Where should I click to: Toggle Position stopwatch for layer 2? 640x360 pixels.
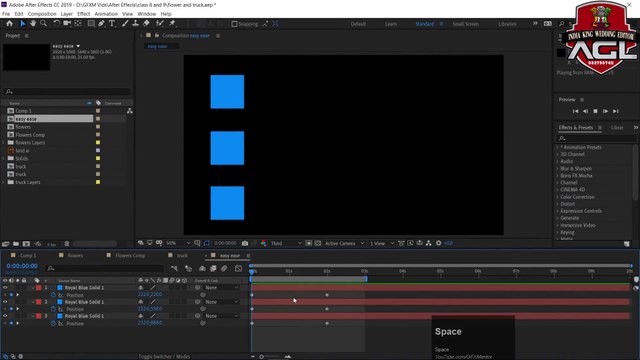point(53,309)
